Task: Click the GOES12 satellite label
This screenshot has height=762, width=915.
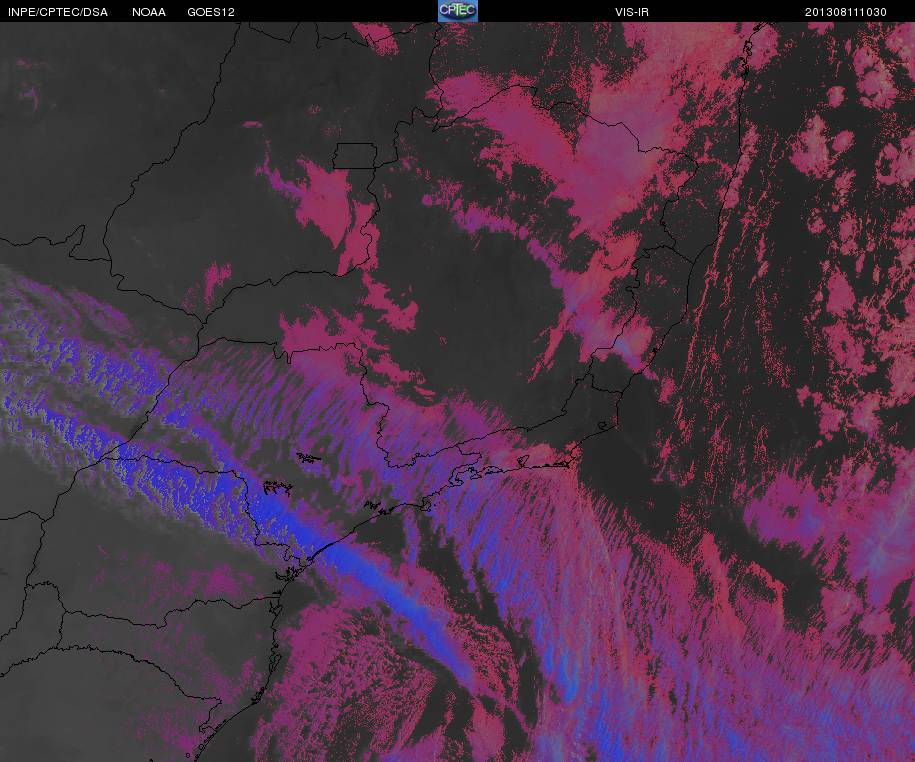Action: tap(211, 12)
